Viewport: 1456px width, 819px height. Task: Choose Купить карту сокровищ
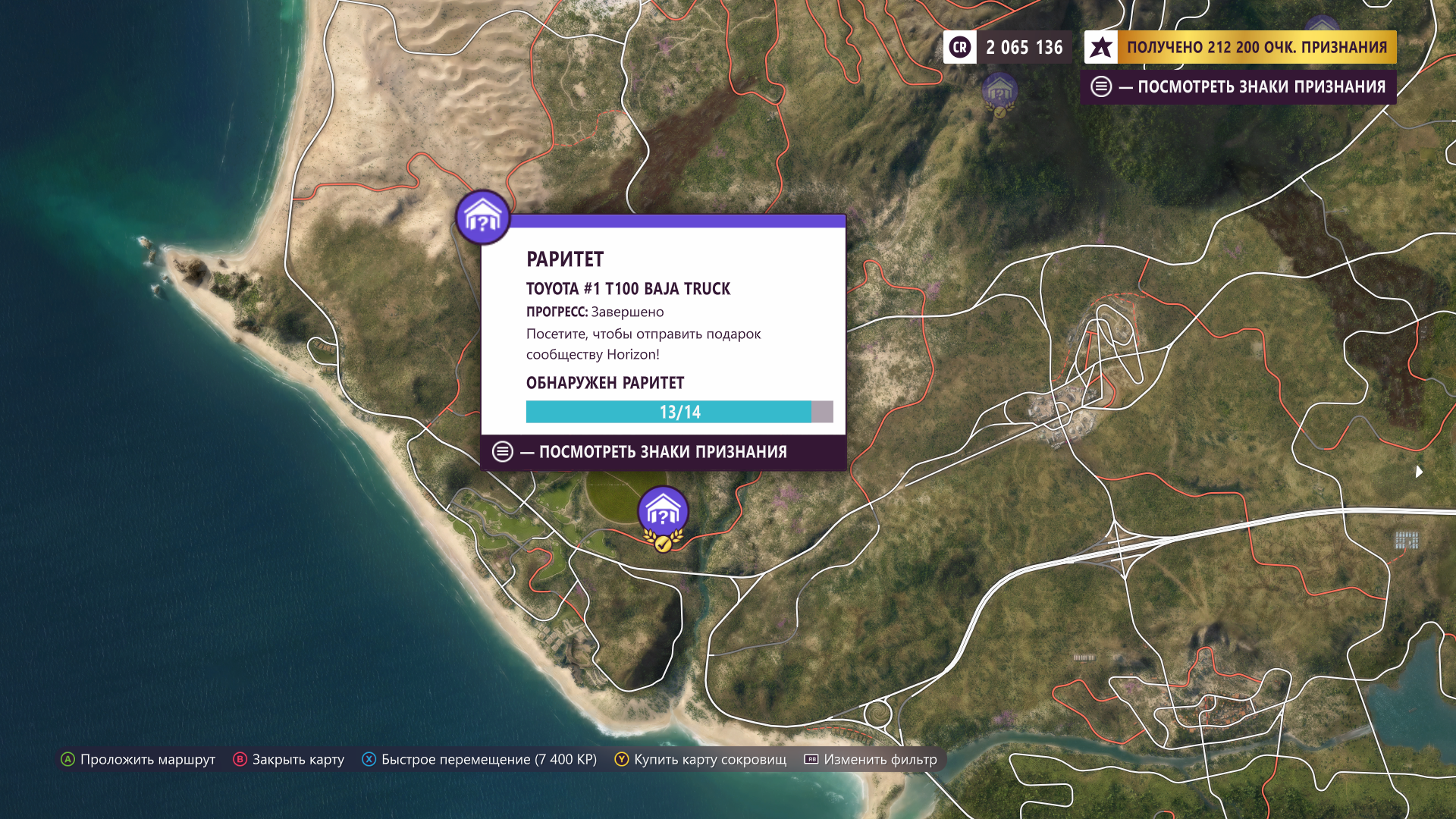tap(711, 759)
